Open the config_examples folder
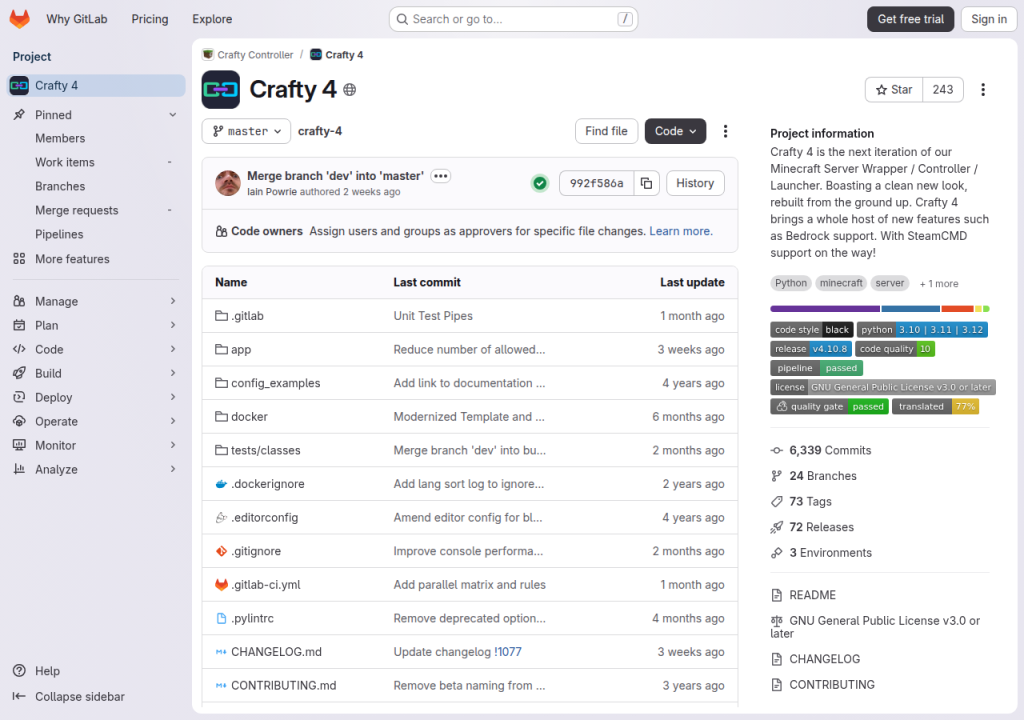Image resolution: width=1024 pixels, height=720 pixels. [276, 383]
